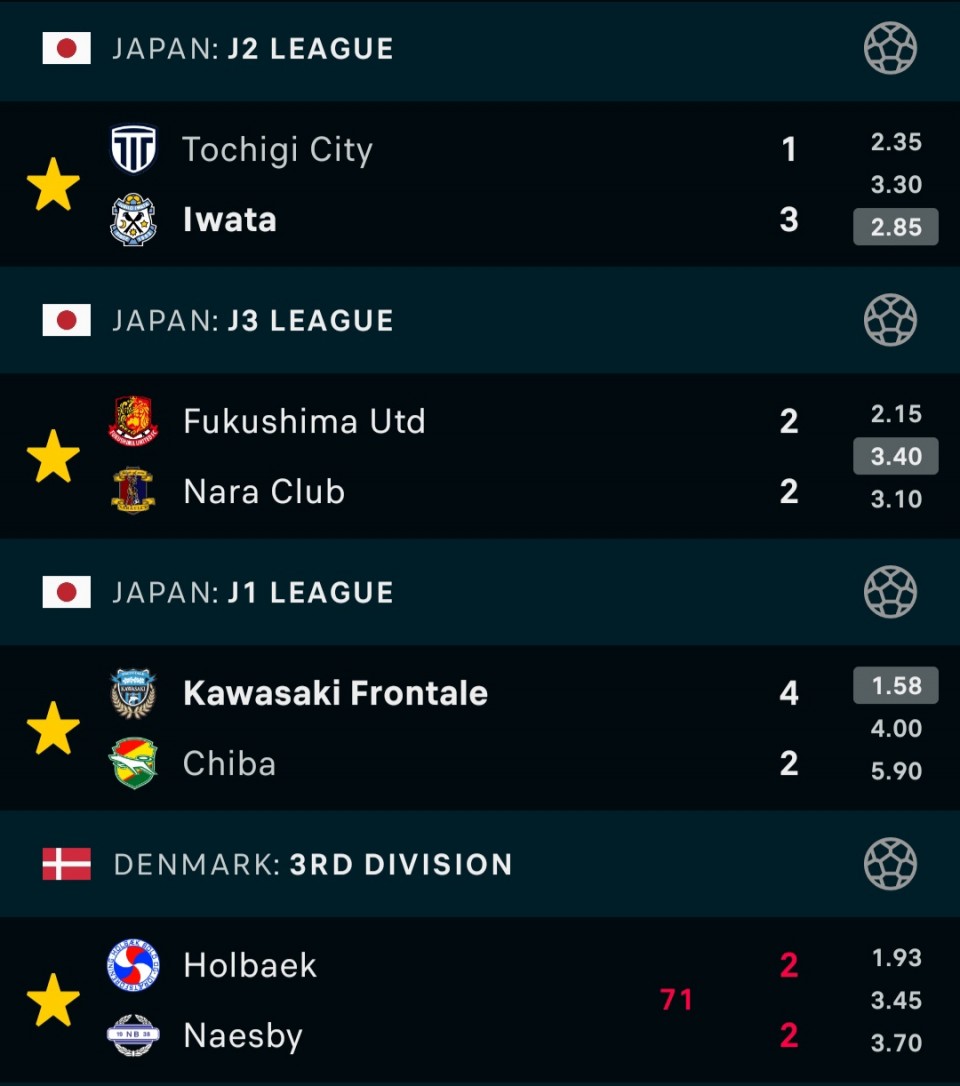Select the 1.58 odds for Kawasaki Frontale
960x1086 pixels.
click(x=896, y=685)
